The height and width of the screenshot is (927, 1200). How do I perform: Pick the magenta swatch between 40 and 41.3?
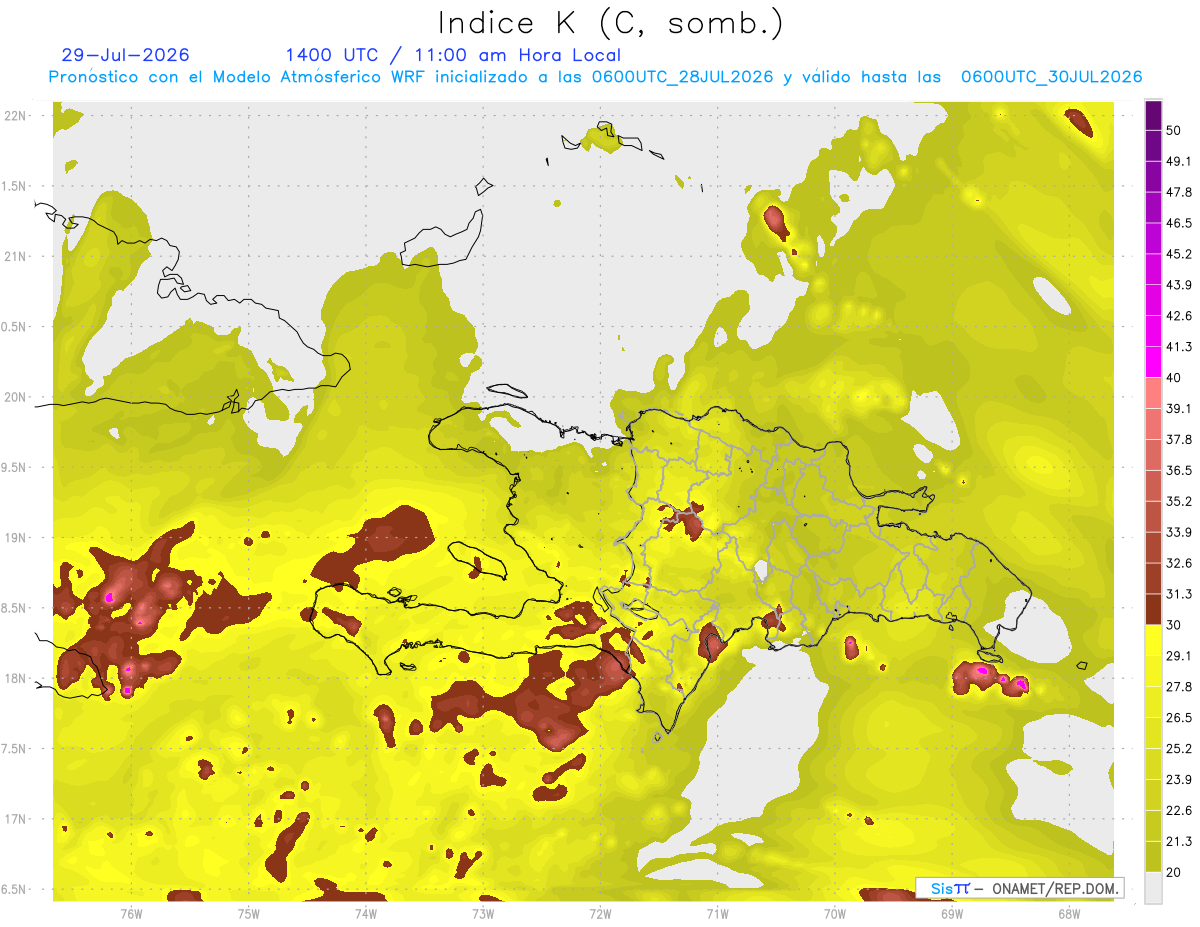[x=1153, y=363]
